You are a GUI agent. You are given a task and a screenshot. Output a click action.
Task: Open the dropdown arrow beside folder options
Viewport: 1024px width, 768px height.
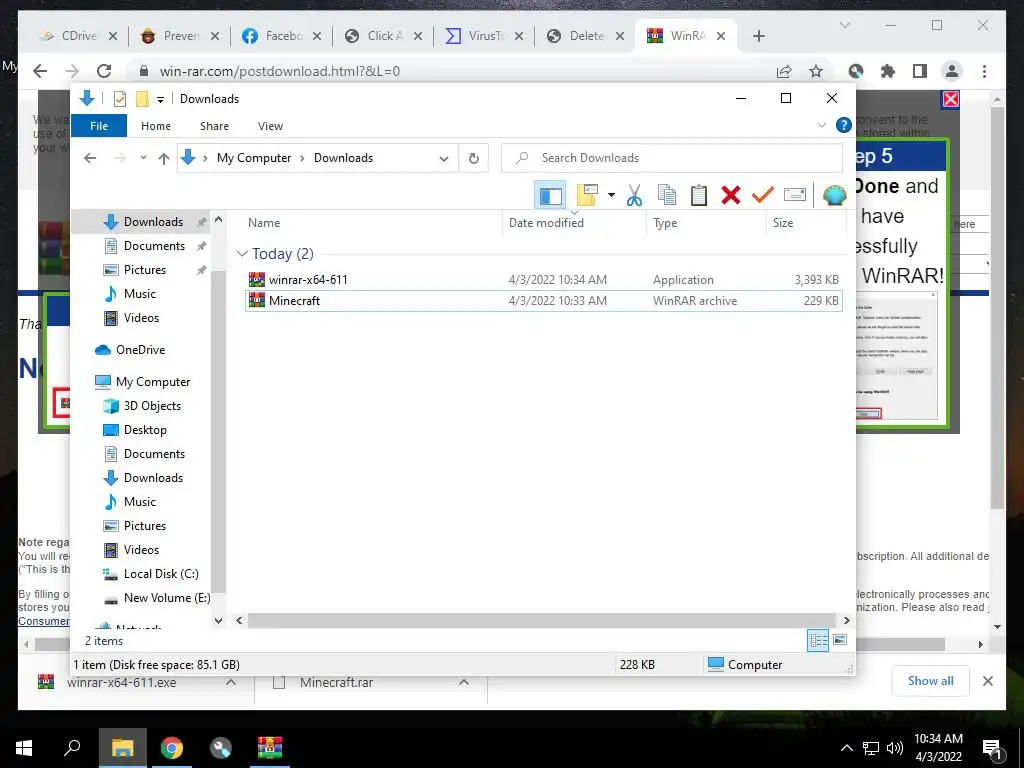[x=611, y=195]
